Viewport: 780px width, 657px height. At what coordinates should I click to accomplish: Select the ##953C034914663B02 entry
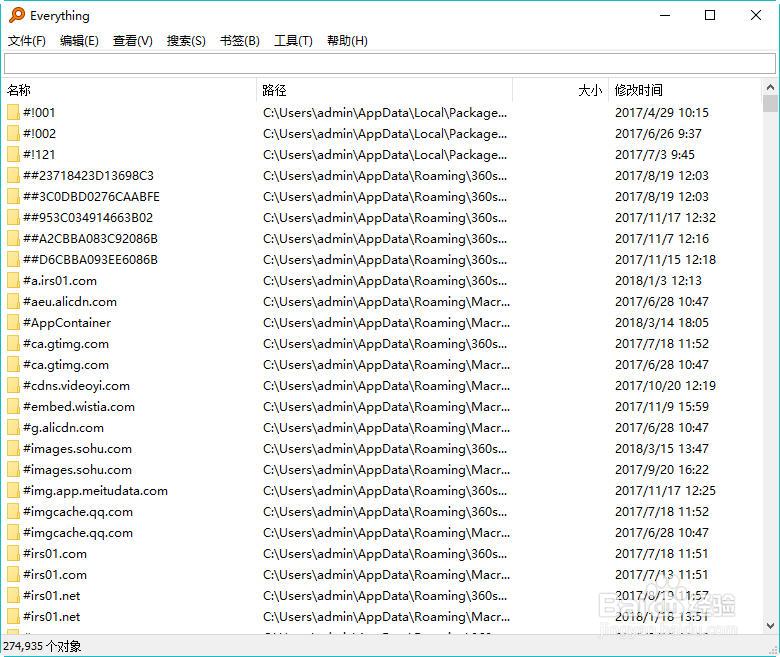coord(88,217)
